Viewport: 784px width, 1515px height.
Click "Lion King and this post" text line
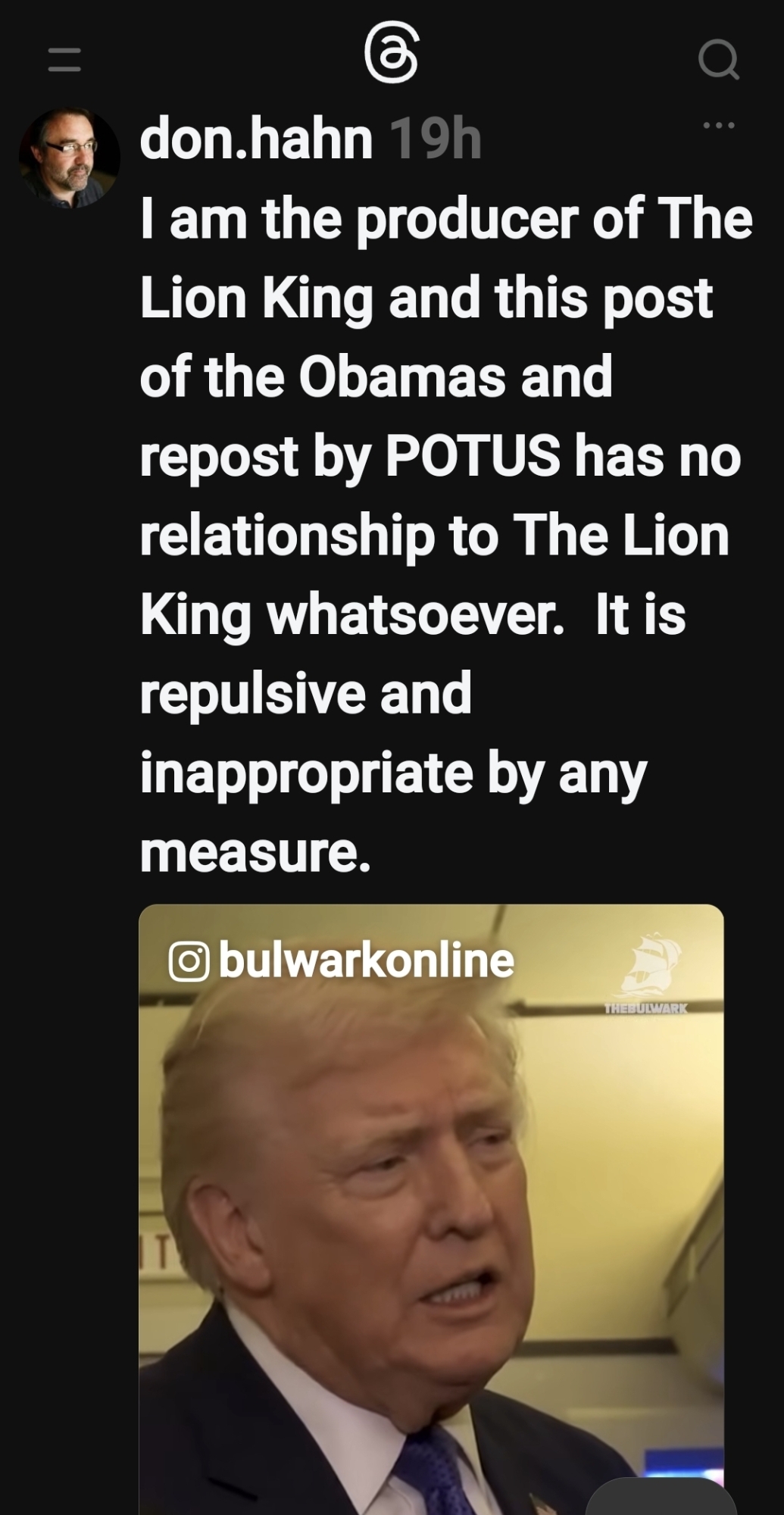tap(426, 299)
